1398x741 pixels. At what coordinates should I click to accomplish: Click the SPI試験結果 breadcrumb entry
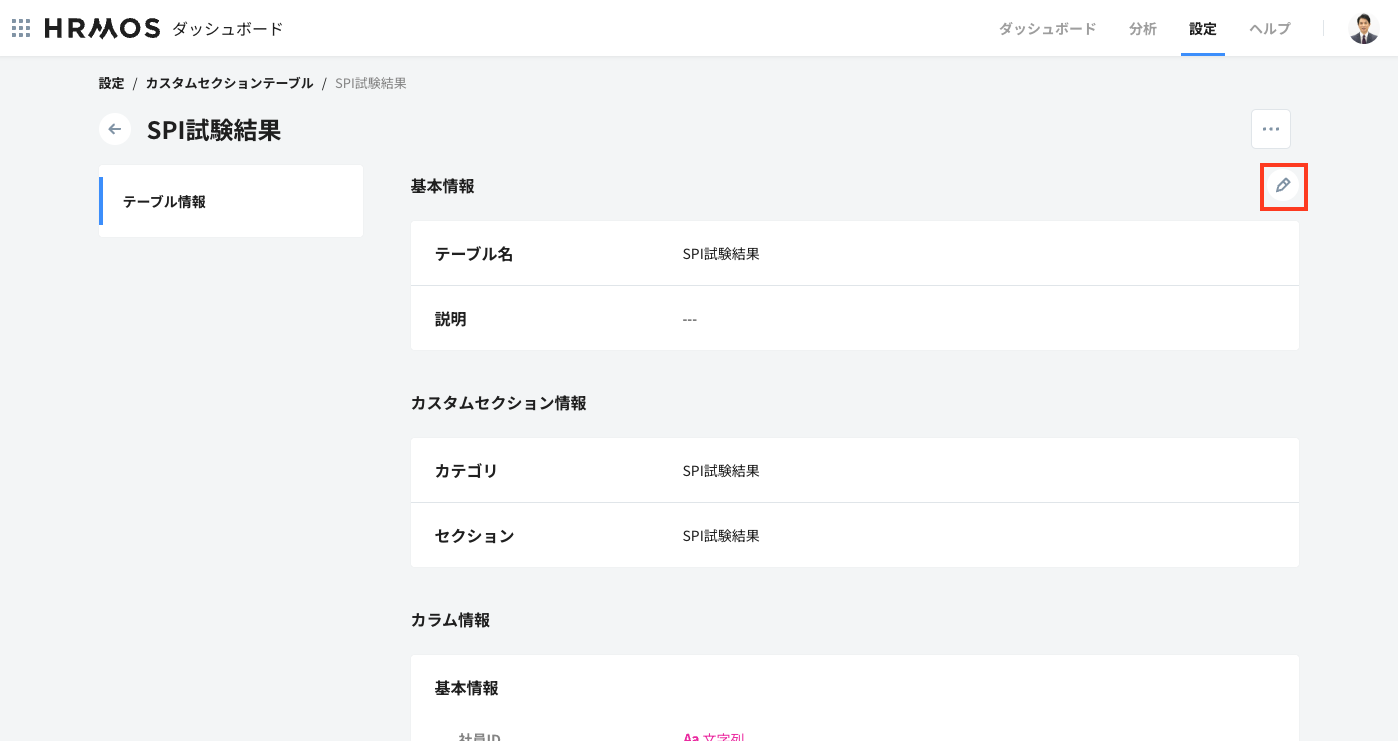point(372,83)
